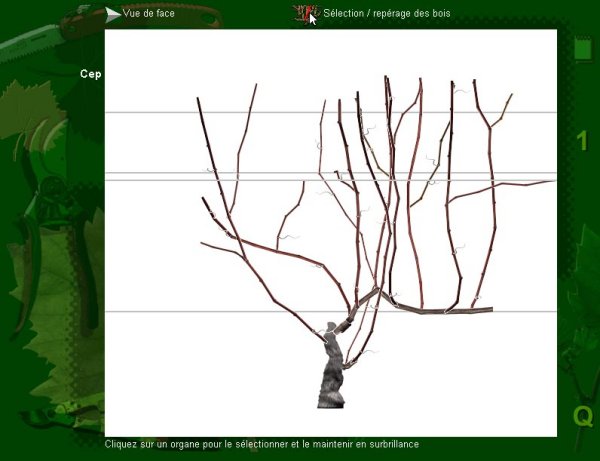Click the vine selection tool icon
This screenshot has height=461, width=600.
(307, 14)
